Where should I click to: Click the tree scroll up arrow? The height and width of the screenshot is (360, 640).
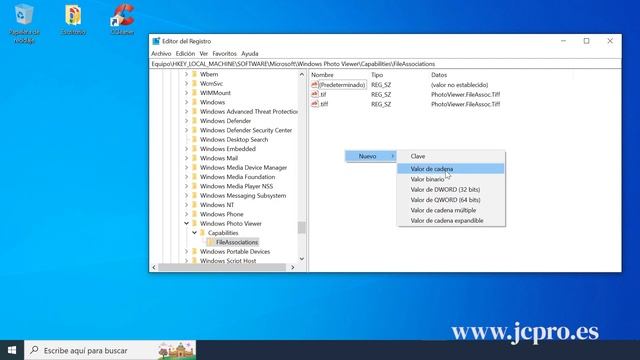tap(302, 74)
